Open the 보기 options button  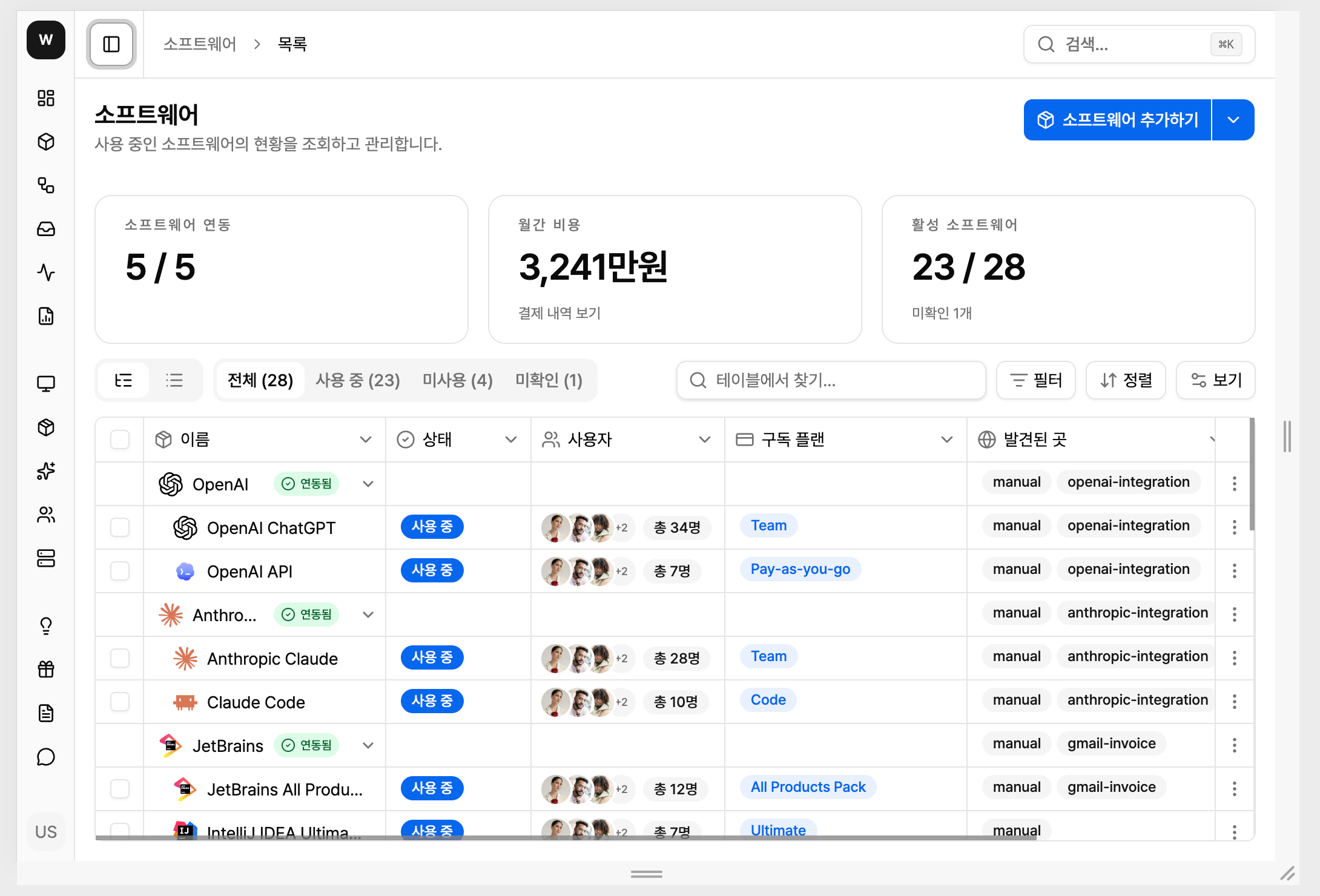pyautogui.click(x=1216, y=380)
